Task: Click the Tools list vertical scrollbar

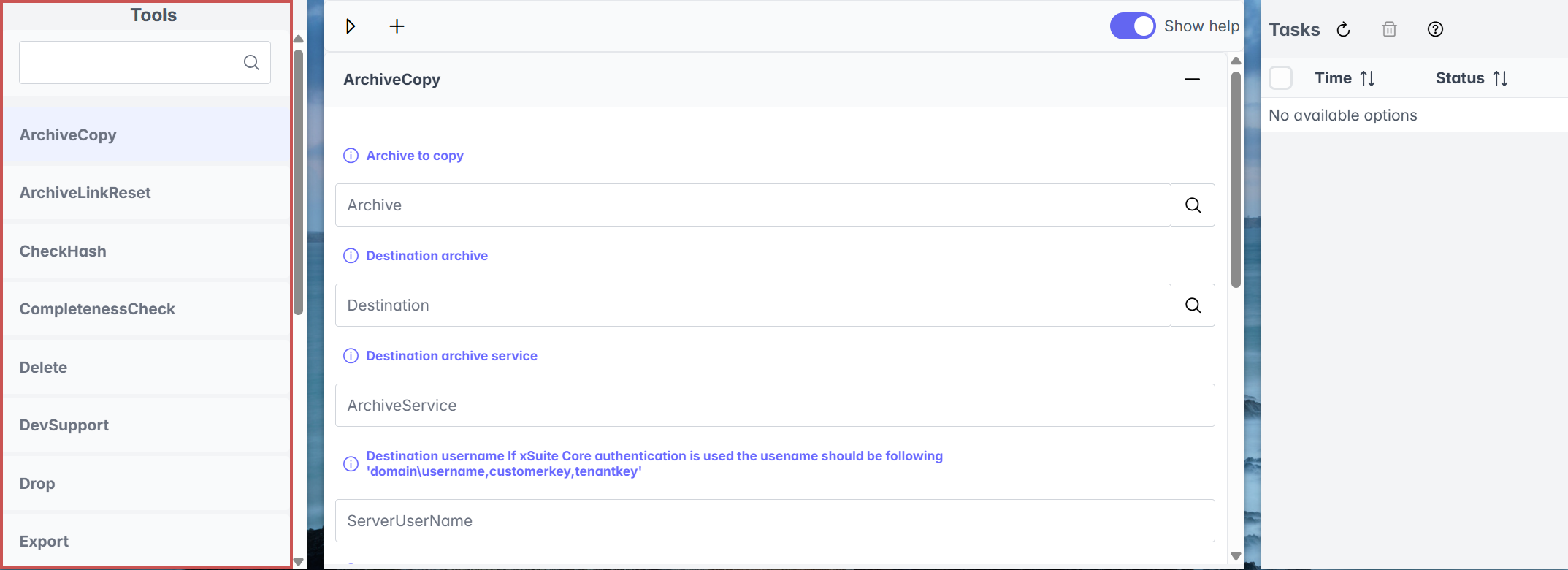Action: click(x=298, y=183)
